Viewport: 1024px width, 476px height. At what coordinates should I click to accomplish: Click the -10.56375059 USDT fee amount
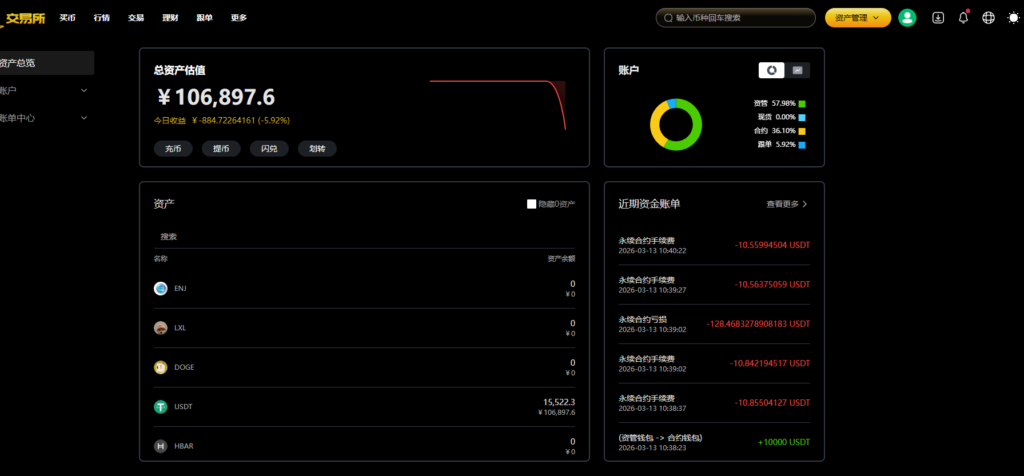[x=773, y=285]
